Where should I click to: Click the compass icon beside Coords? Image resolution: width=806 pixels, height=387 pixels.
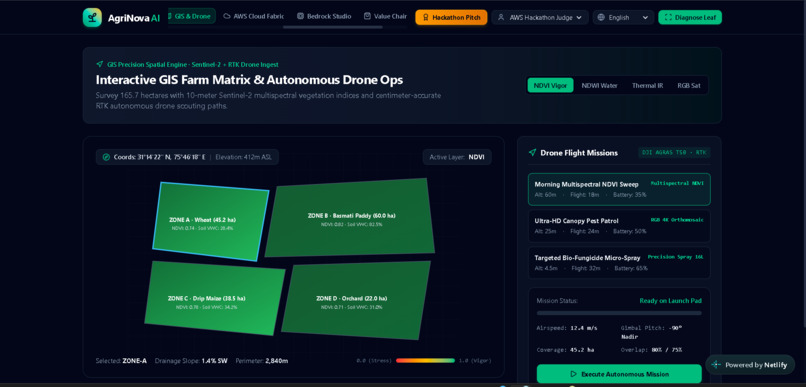(x=106, y=157)
